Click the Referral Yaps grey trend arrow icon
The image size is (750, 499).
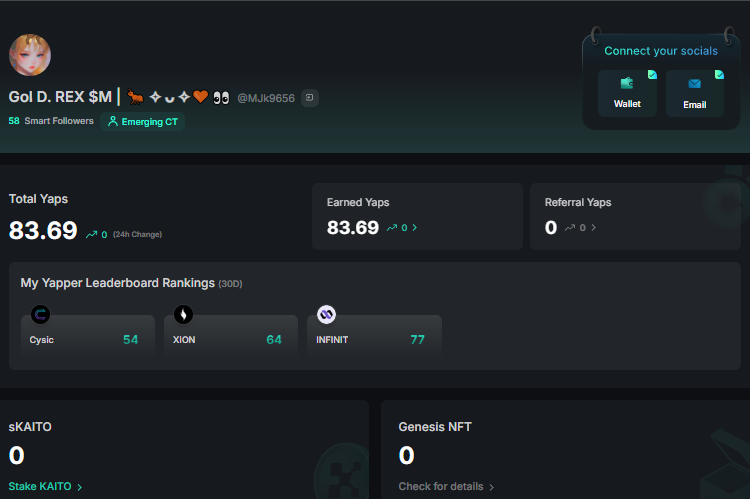[x=570, y=228]
